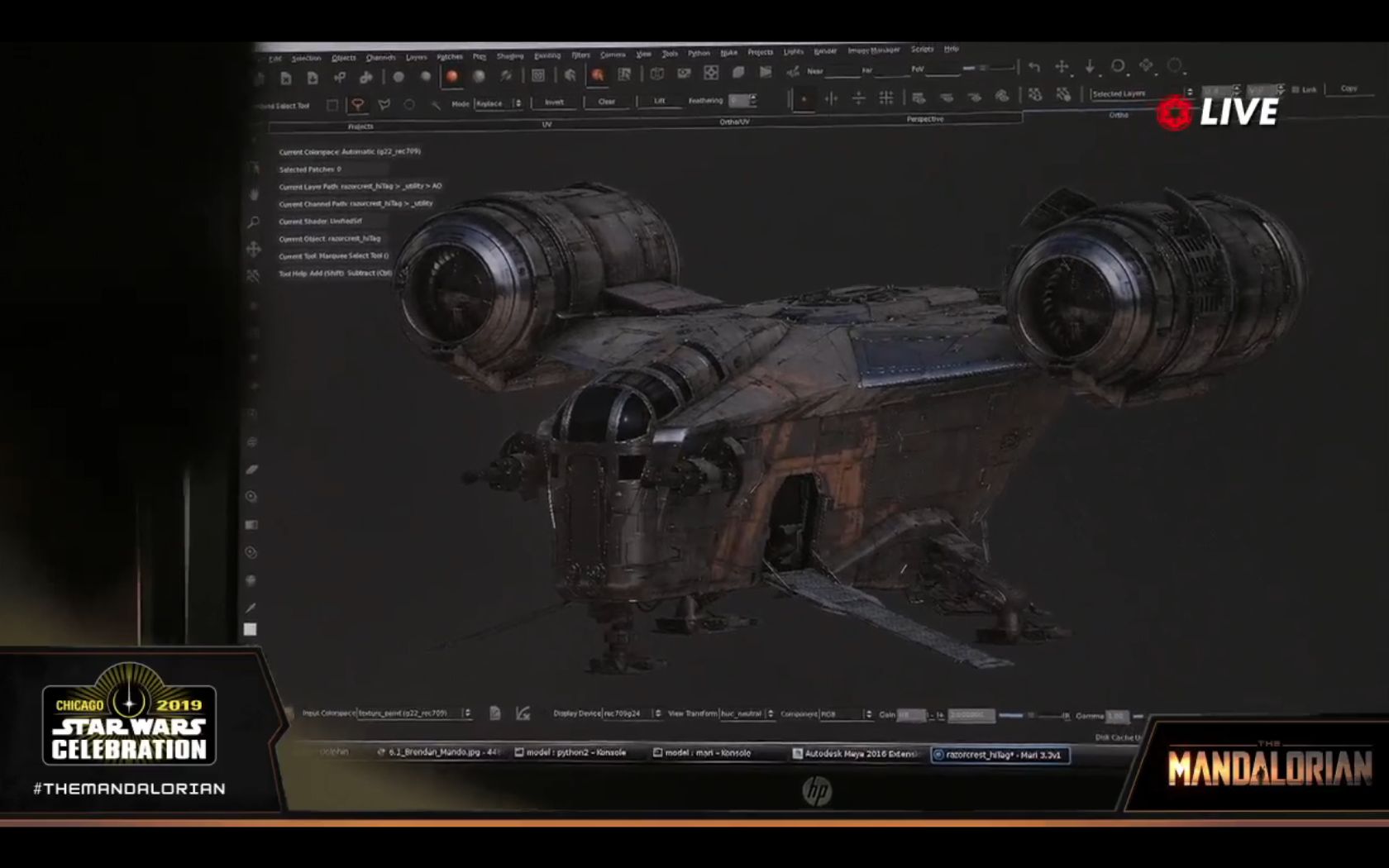Click the four-way mirror grid icon

coord(886,98)
